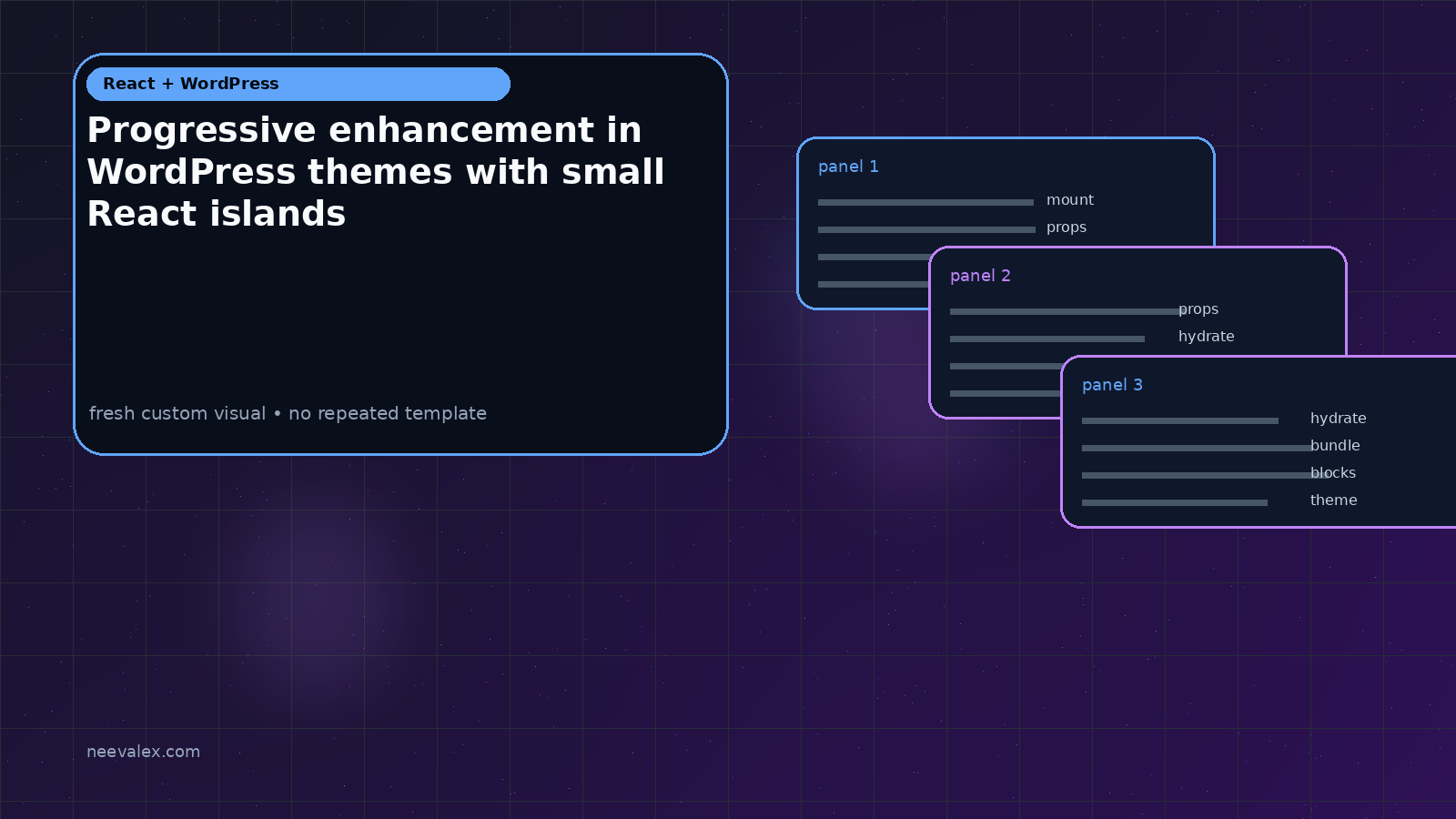The height and width of the screenshot is (819, 1456).
Task: Click the gray bar beside 'mount'
Action: coord(925,202)
